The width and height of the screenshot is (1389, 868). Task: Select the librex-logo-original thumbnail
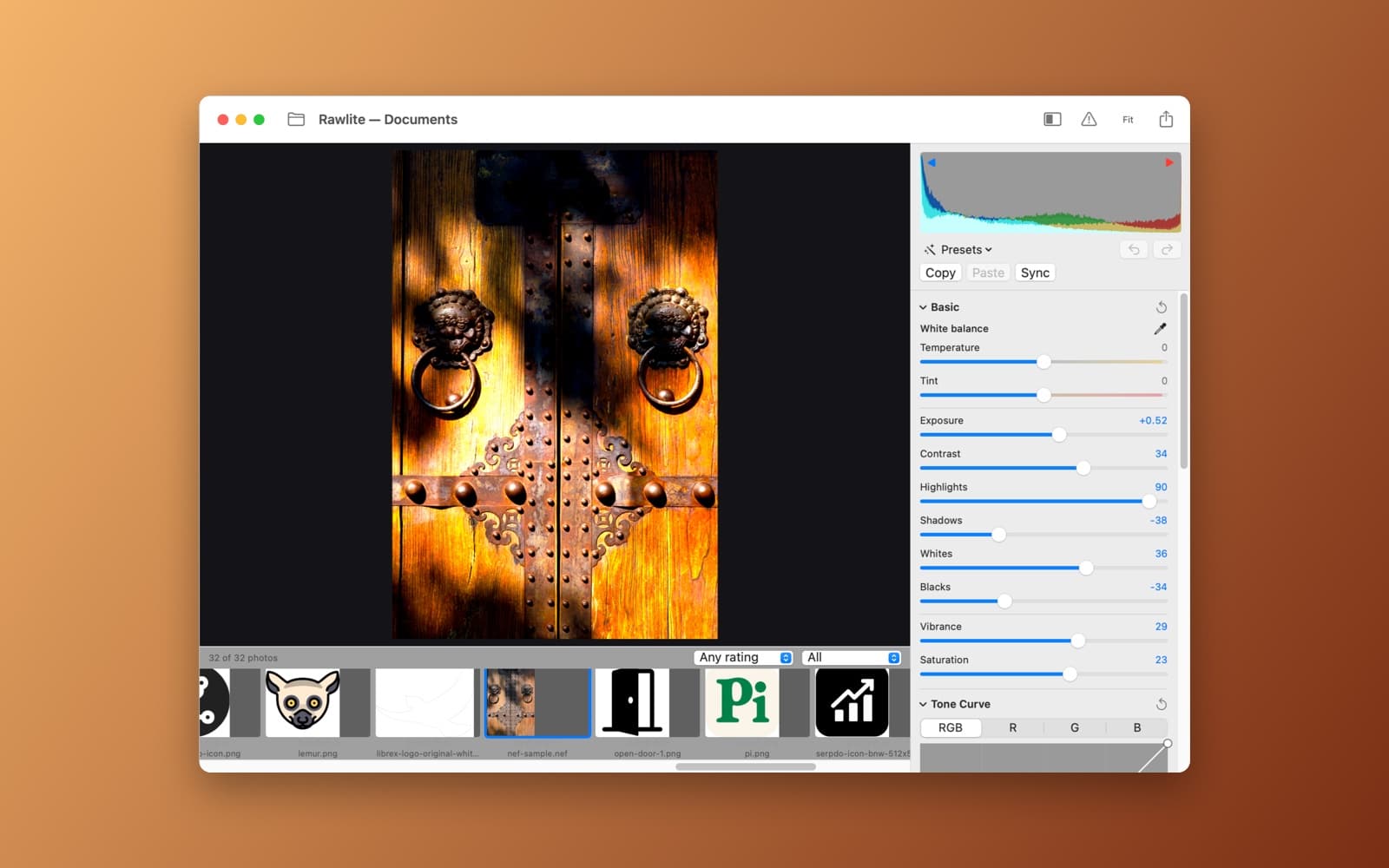427,703
